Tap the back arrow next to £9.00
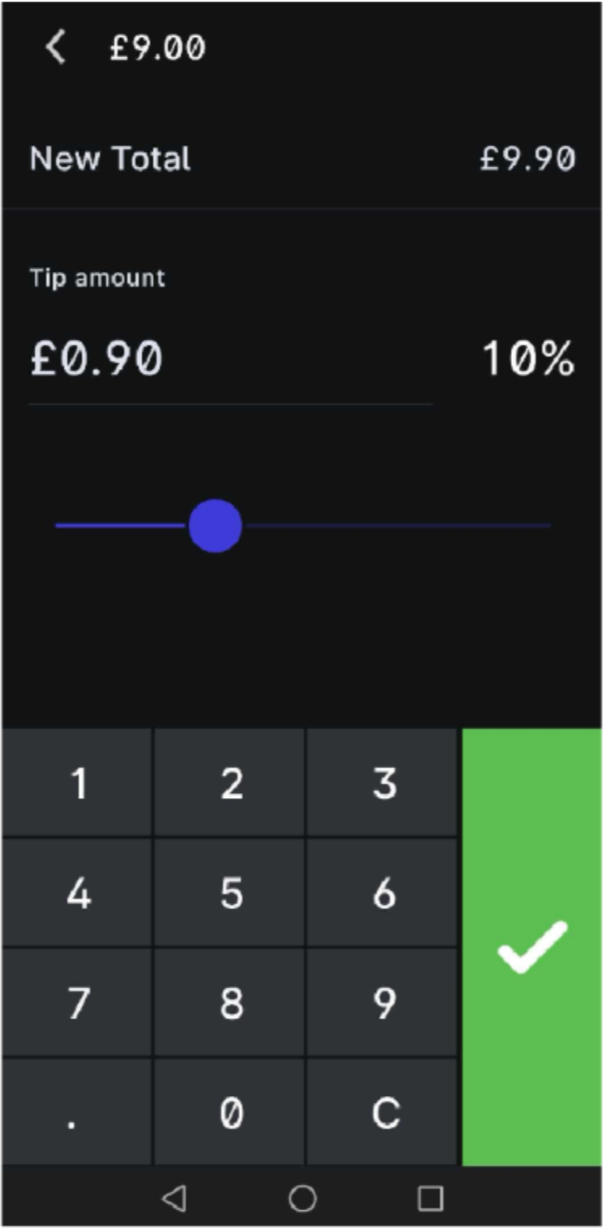This screenshot has width=608, height=1232. 56,48
